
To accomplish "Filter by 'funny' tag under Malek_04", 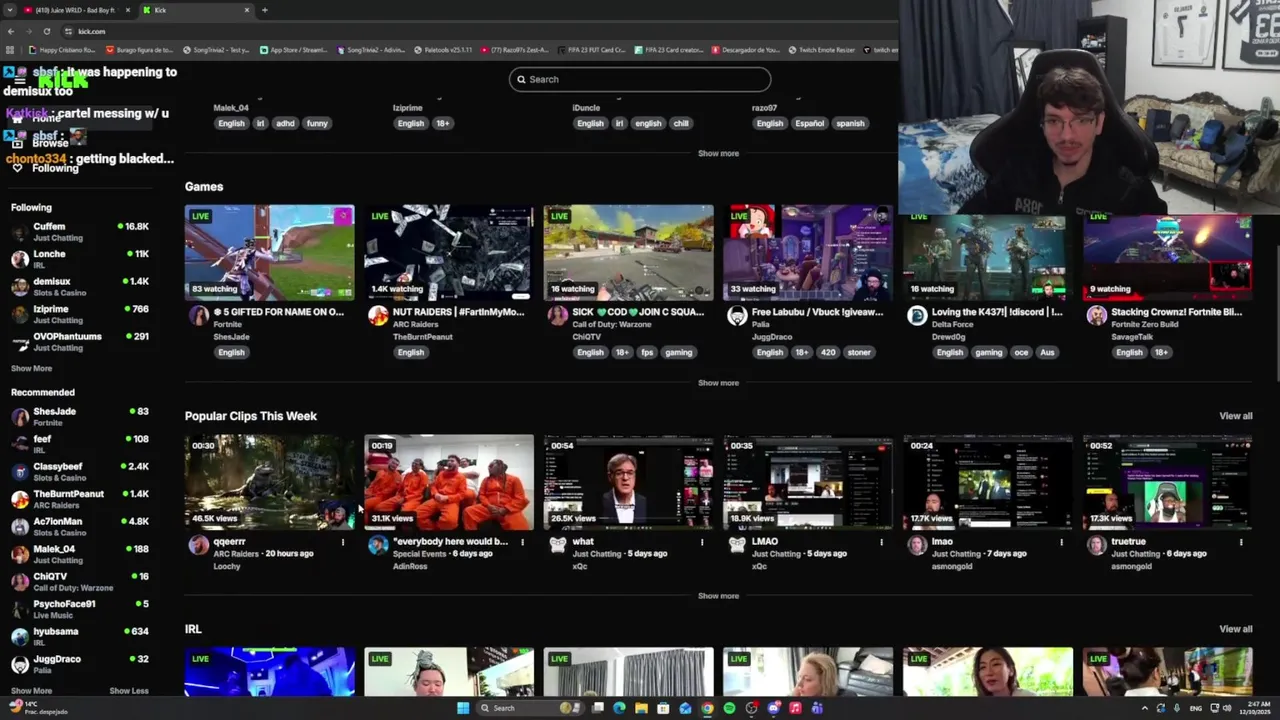I will pos(317,123).
